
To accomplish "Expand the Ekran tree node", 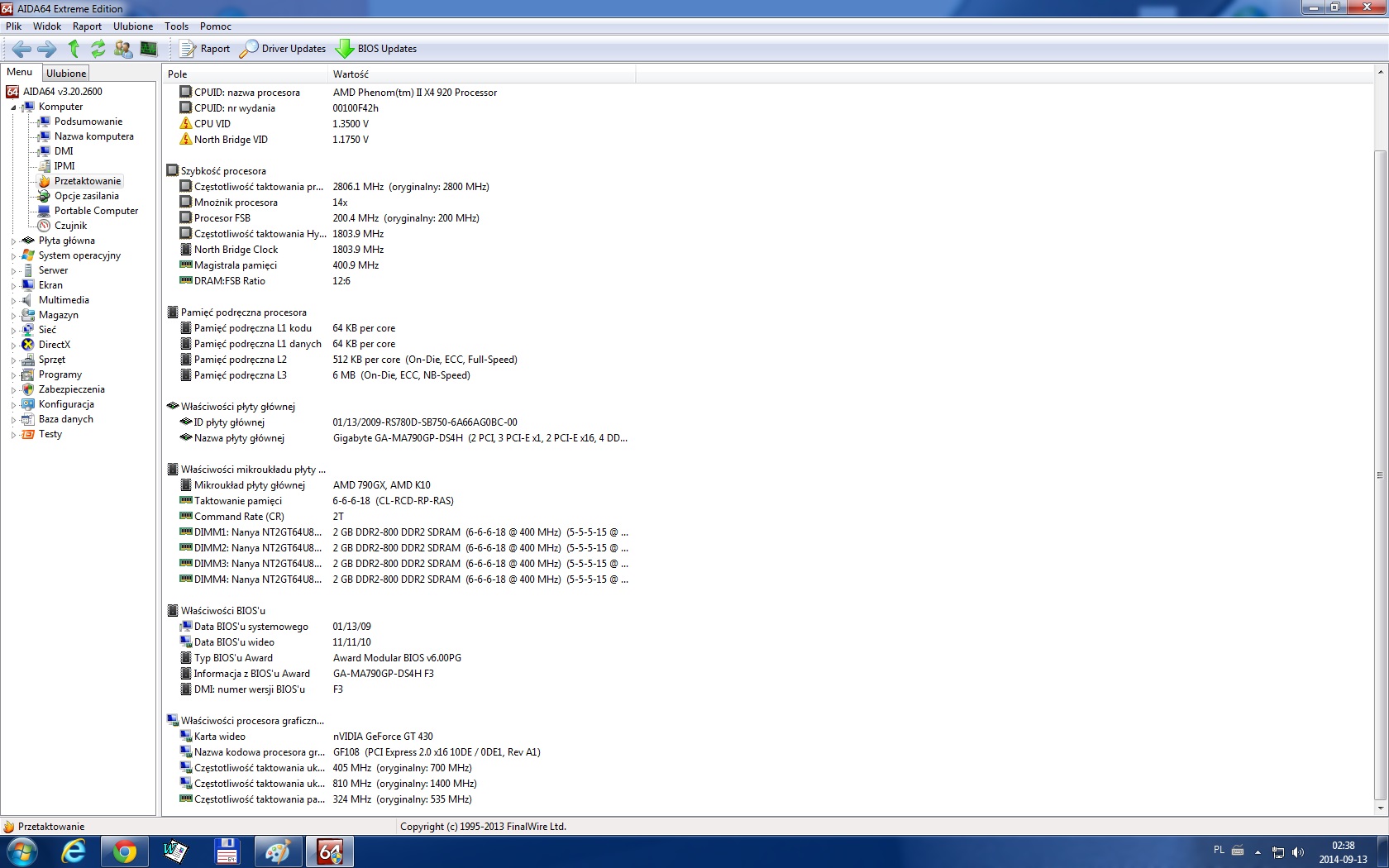I will click(x=13, y=286).
